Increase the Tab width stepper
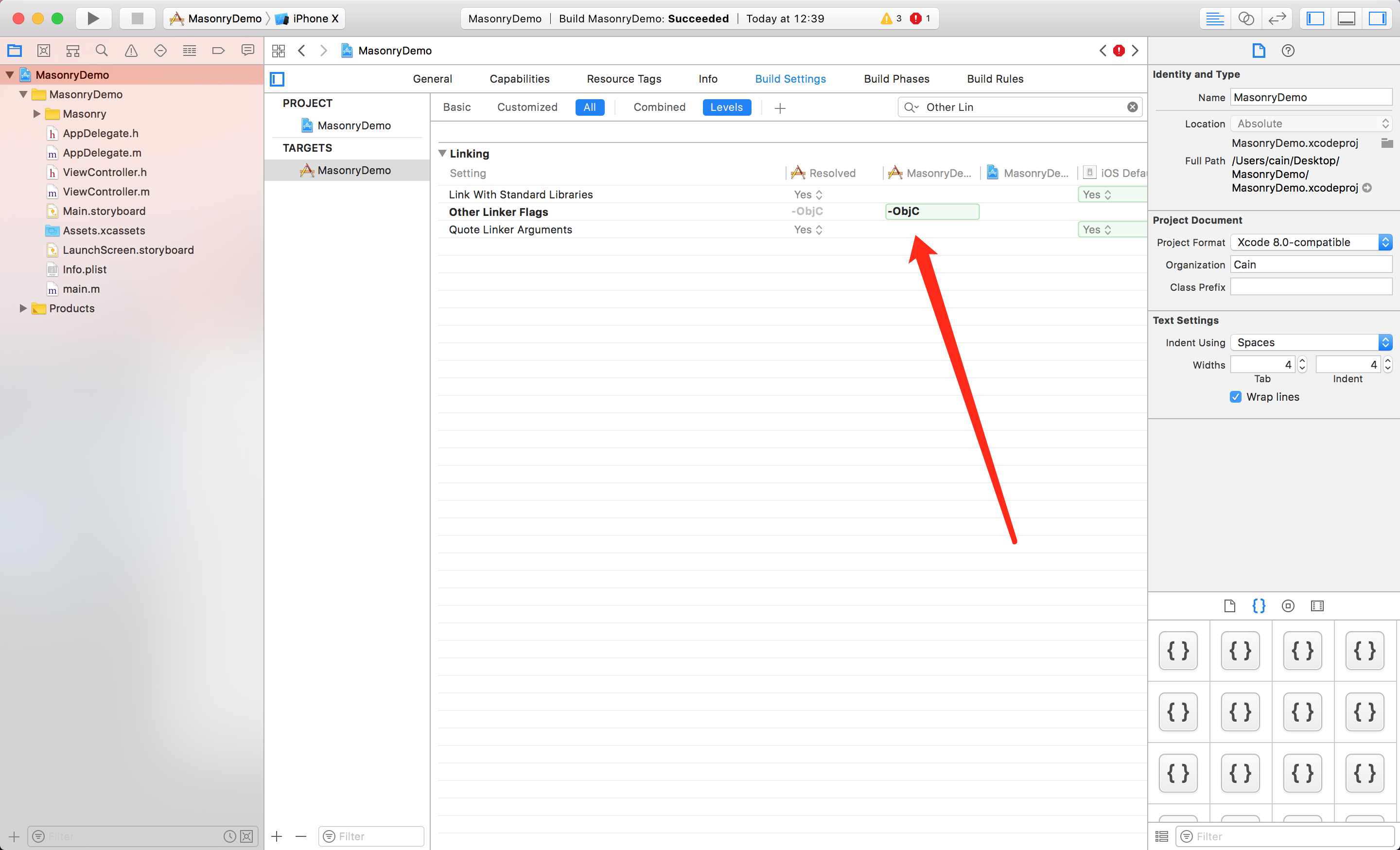1400x850 pixels. coord(1302,360)
